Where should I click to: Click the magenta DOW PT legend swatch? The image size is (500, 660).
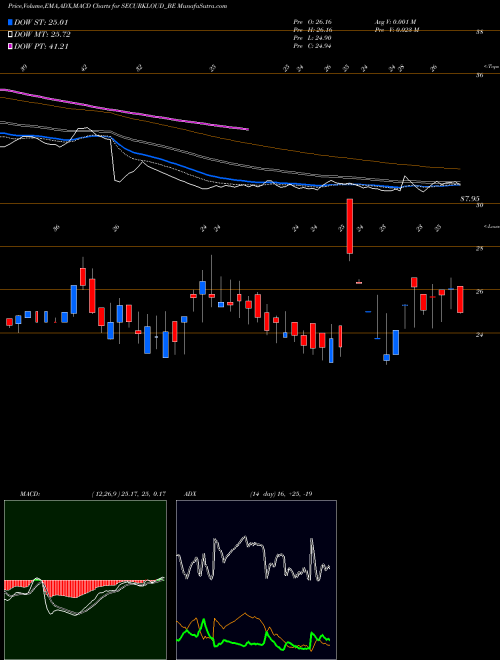point(11,47)
